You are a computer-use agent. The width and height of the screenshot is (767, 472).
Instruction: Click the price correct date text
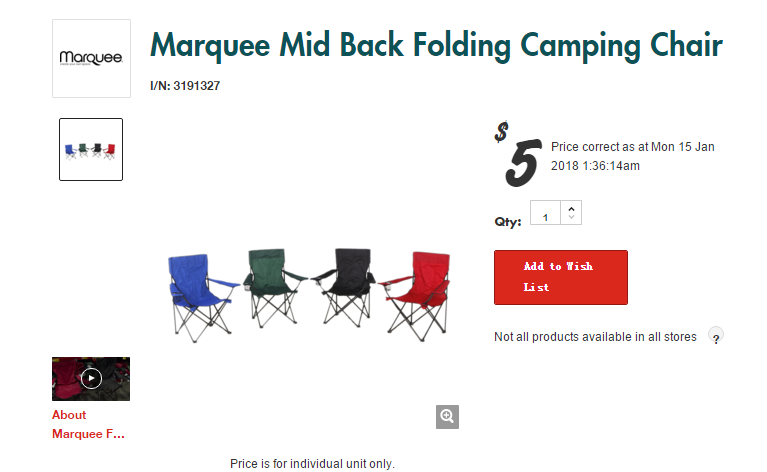click(x=632, y=156)
